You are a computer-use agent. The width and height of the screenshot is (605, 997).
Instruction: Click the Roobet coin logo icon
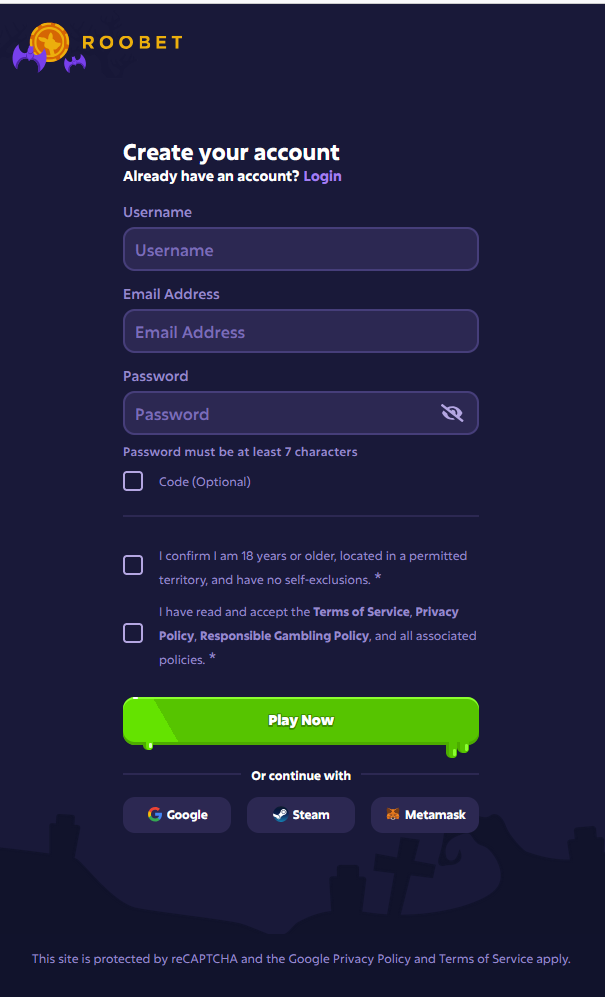pos(49,42)
